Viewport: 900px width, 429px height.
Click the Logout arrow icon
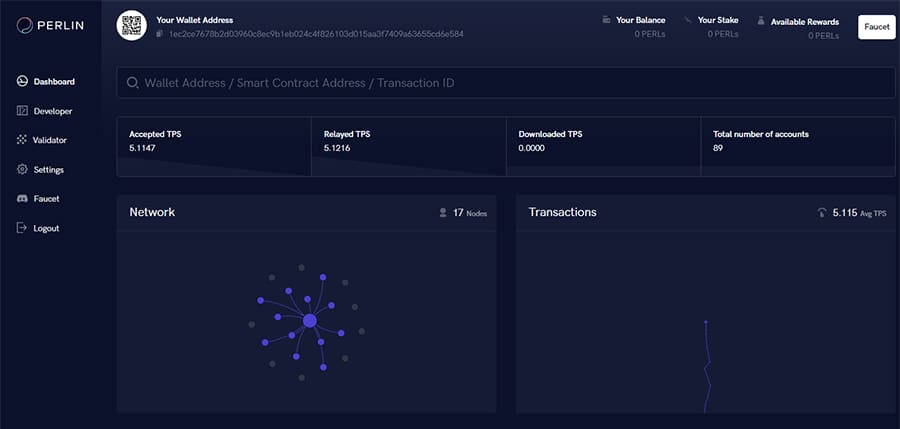pos(22,228)
